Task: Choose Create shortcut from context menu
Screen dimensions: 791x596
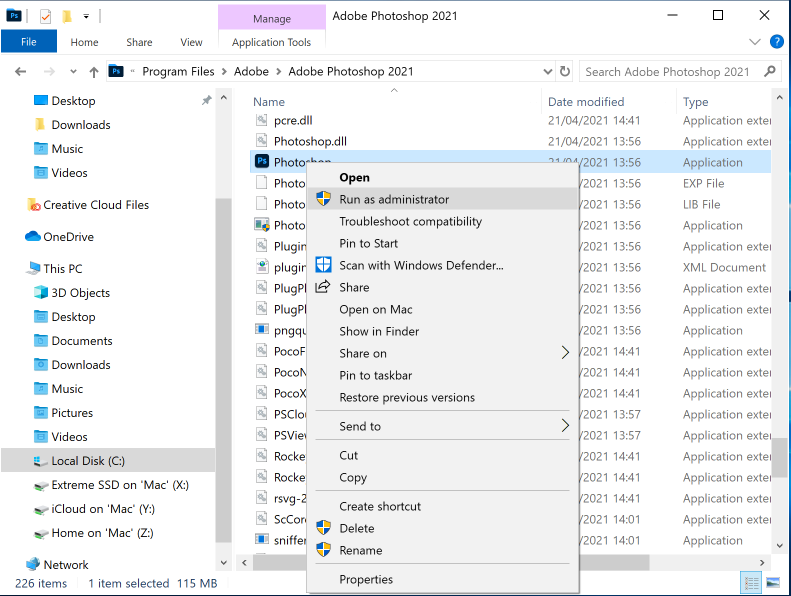Action: click(443, 506)
